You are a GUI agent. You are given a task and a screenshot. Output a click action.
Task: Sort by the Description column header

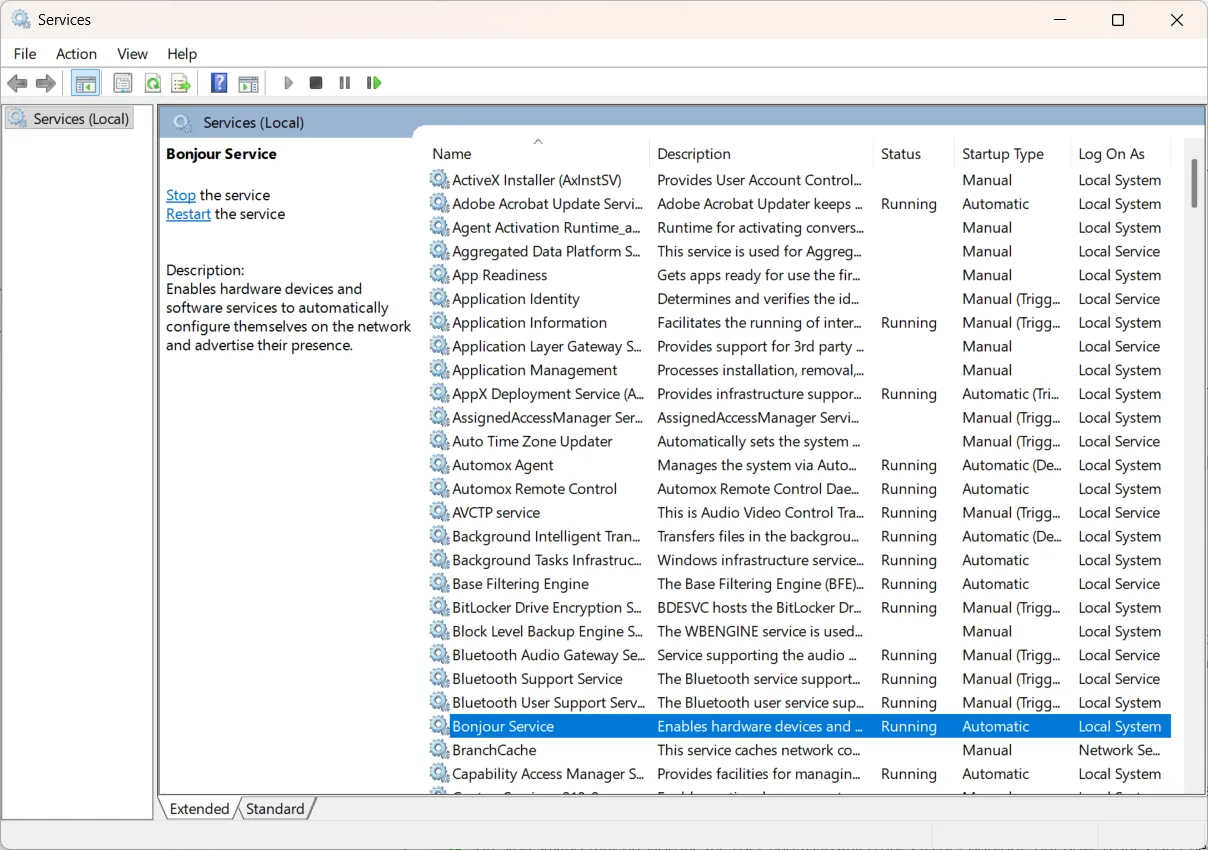pos(760,154)
